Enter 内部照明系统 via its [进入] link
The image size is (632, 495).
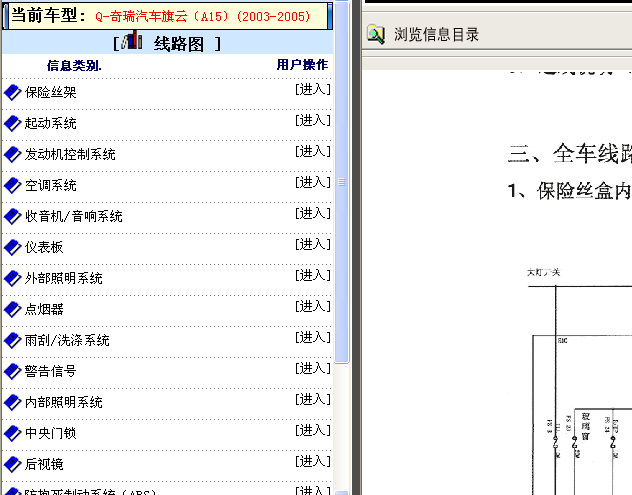[313, 400]
